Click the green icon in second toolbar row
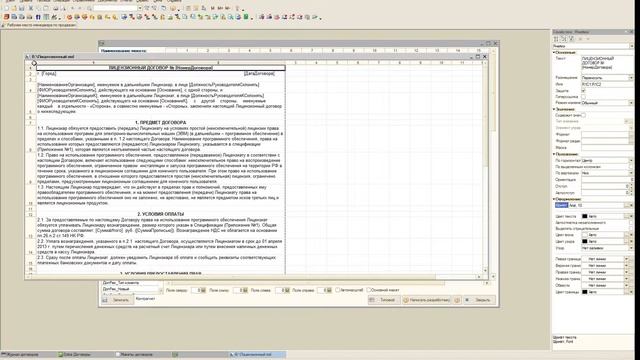This screenshot has width=640, height=360. click(246, 17)
